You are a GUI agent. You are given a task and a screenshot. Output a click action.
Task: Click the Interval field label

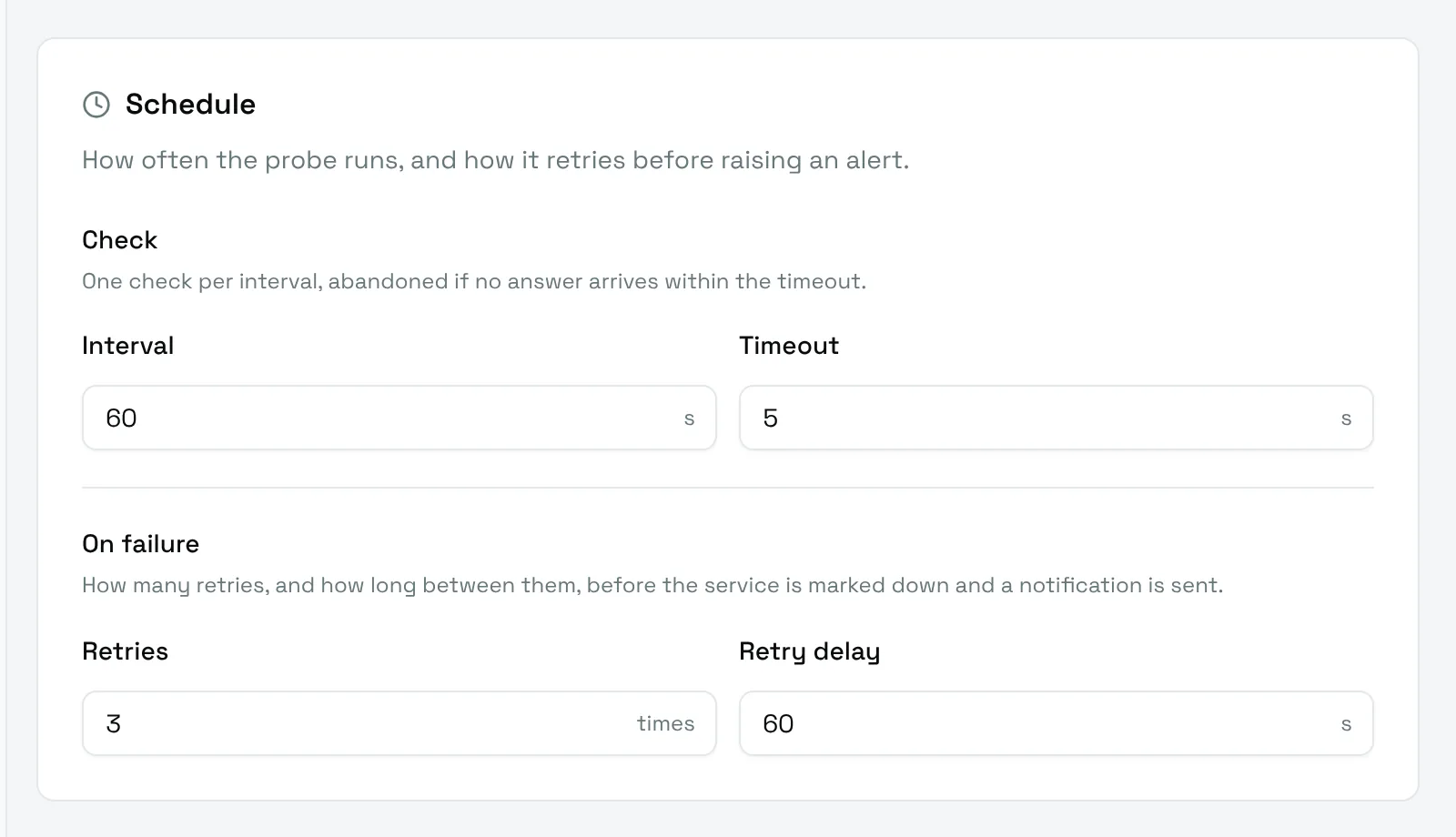coord(127,346)
